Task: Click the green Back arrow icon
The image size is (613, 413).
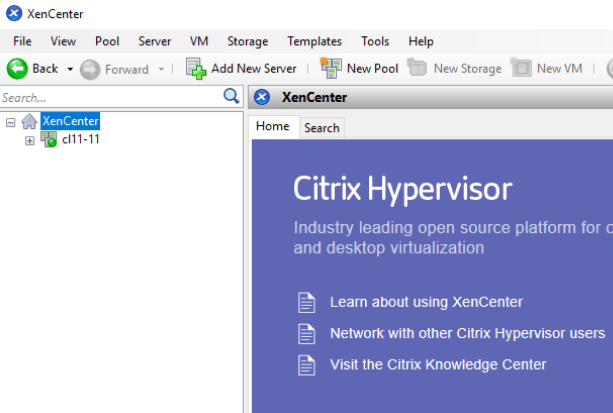Action: [17, 69]
